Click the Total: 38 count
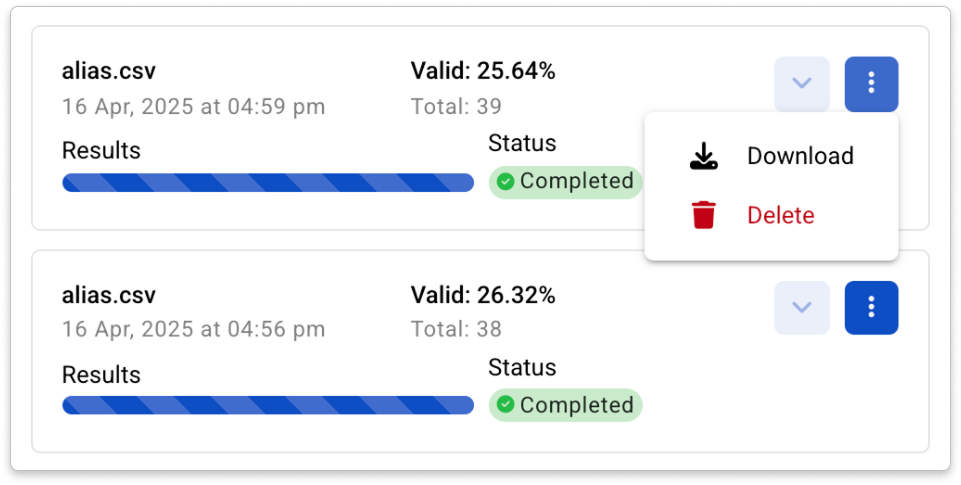The image size is (961, 485). click(456, 329)
